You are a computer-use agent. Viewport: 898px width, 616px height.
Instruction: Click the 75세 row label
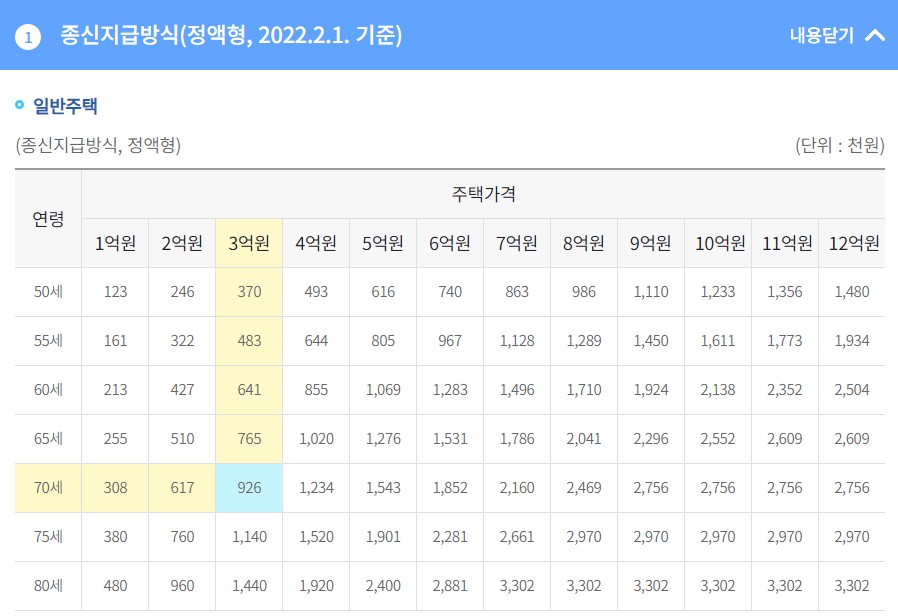[48, 537]
